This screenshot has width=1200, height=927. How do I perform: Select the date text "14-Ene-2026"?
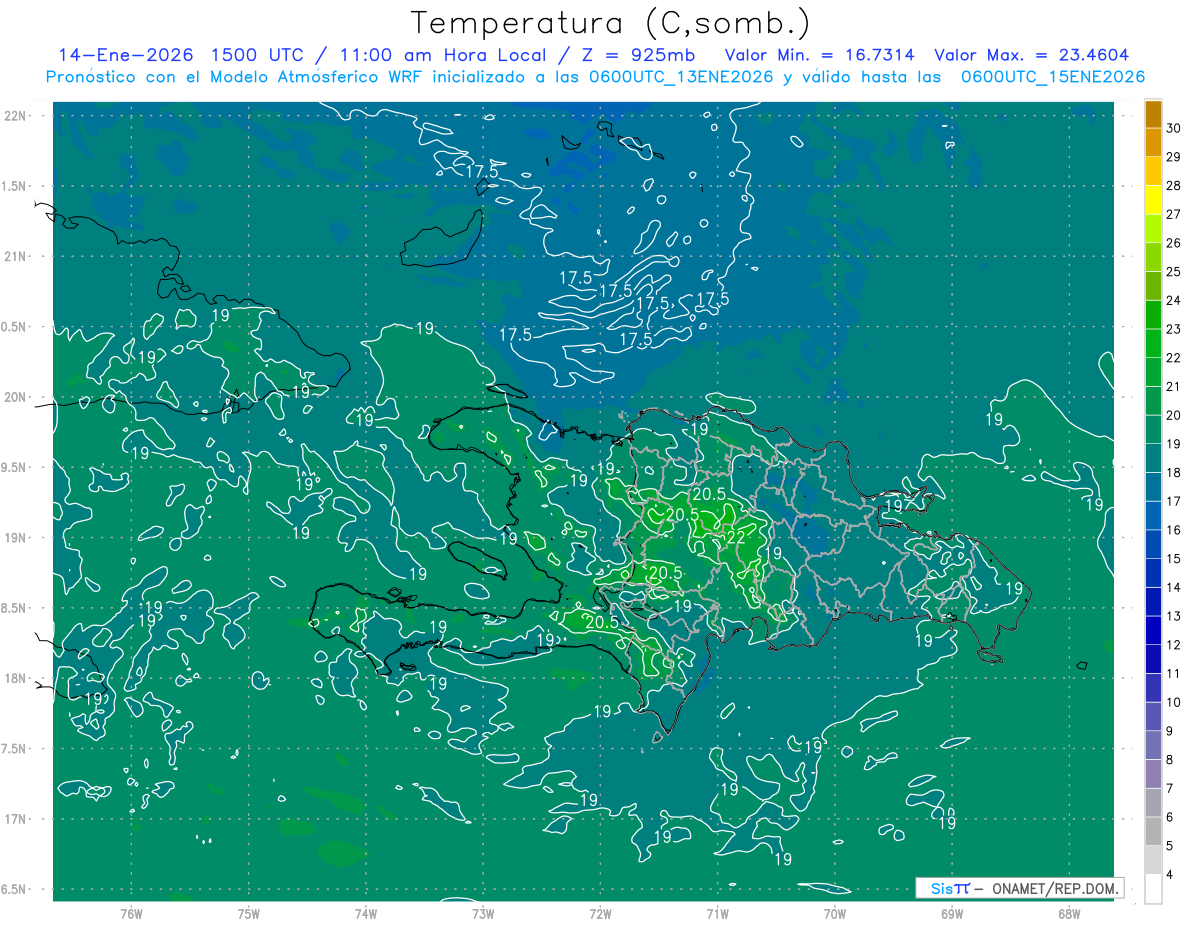125,55
